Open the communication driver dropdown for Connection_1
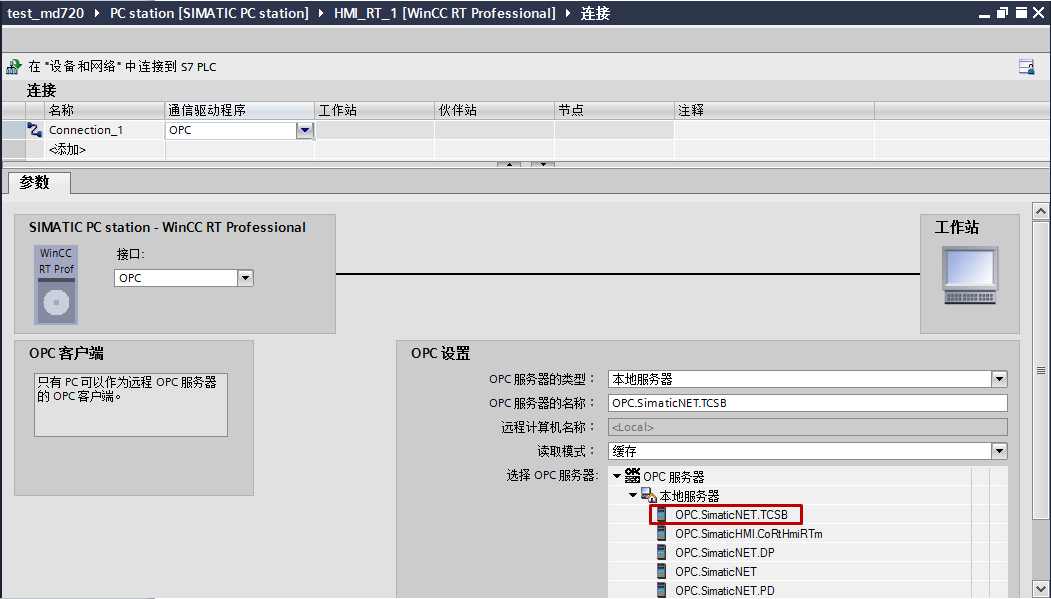The width and height of the screenshot is (1051, 599). (x=305, y=130)
